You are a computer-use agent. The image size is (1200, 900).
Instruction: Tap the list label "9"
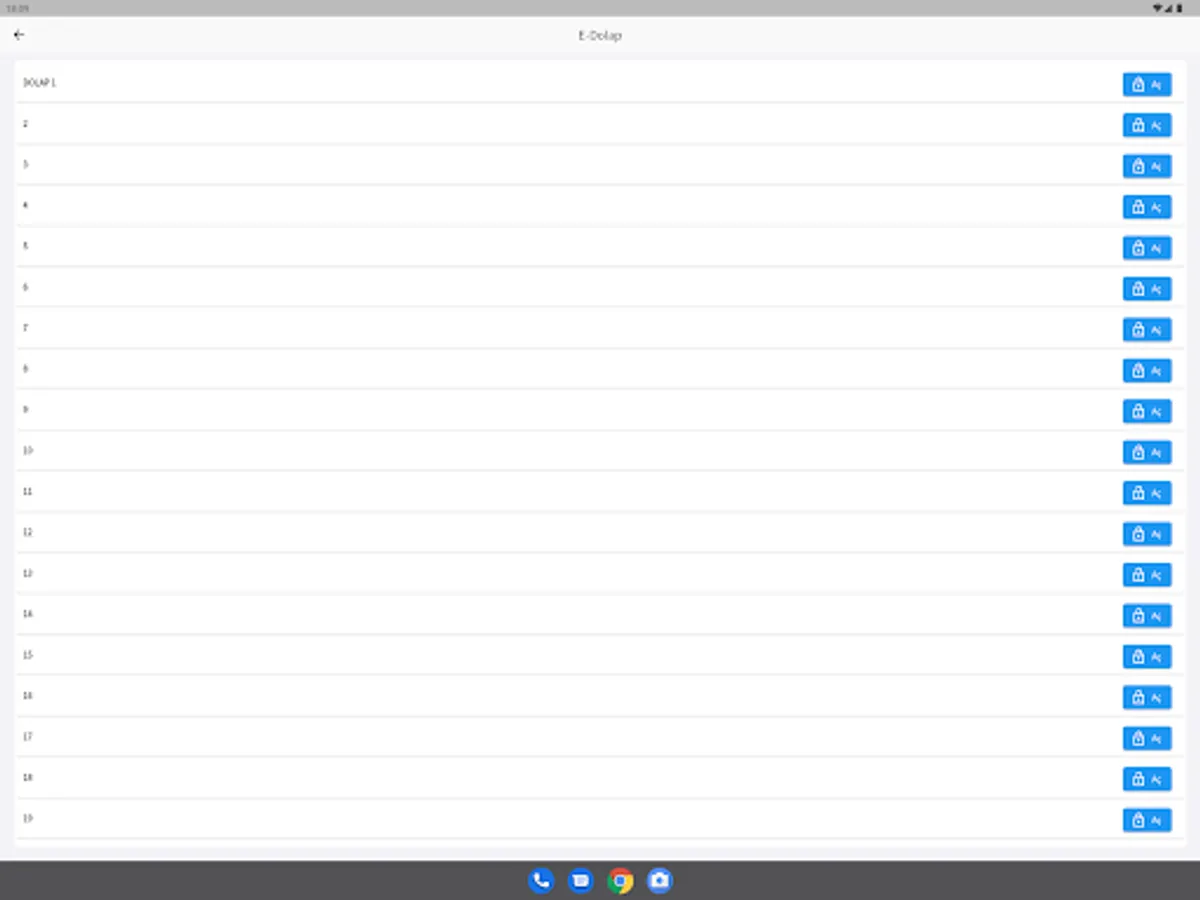tap(26, 409)
